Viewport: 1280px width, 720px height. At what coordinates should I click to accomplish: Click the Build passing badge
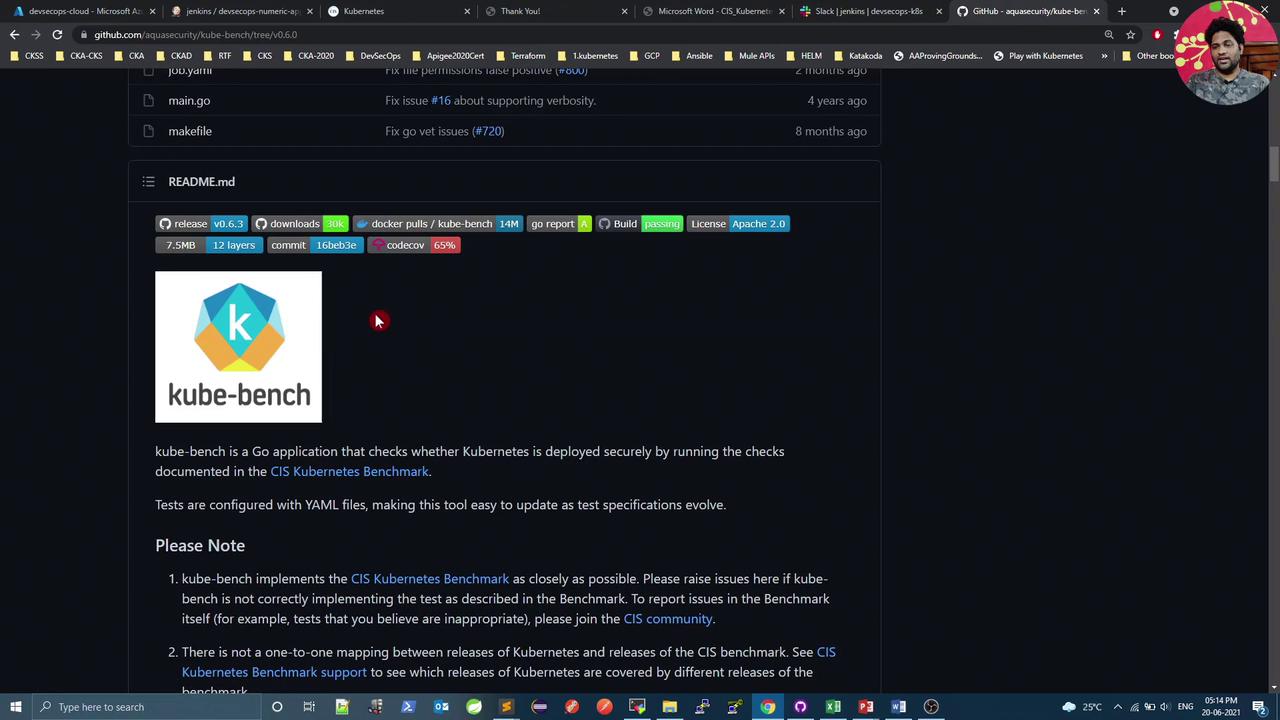click(640, 224)
